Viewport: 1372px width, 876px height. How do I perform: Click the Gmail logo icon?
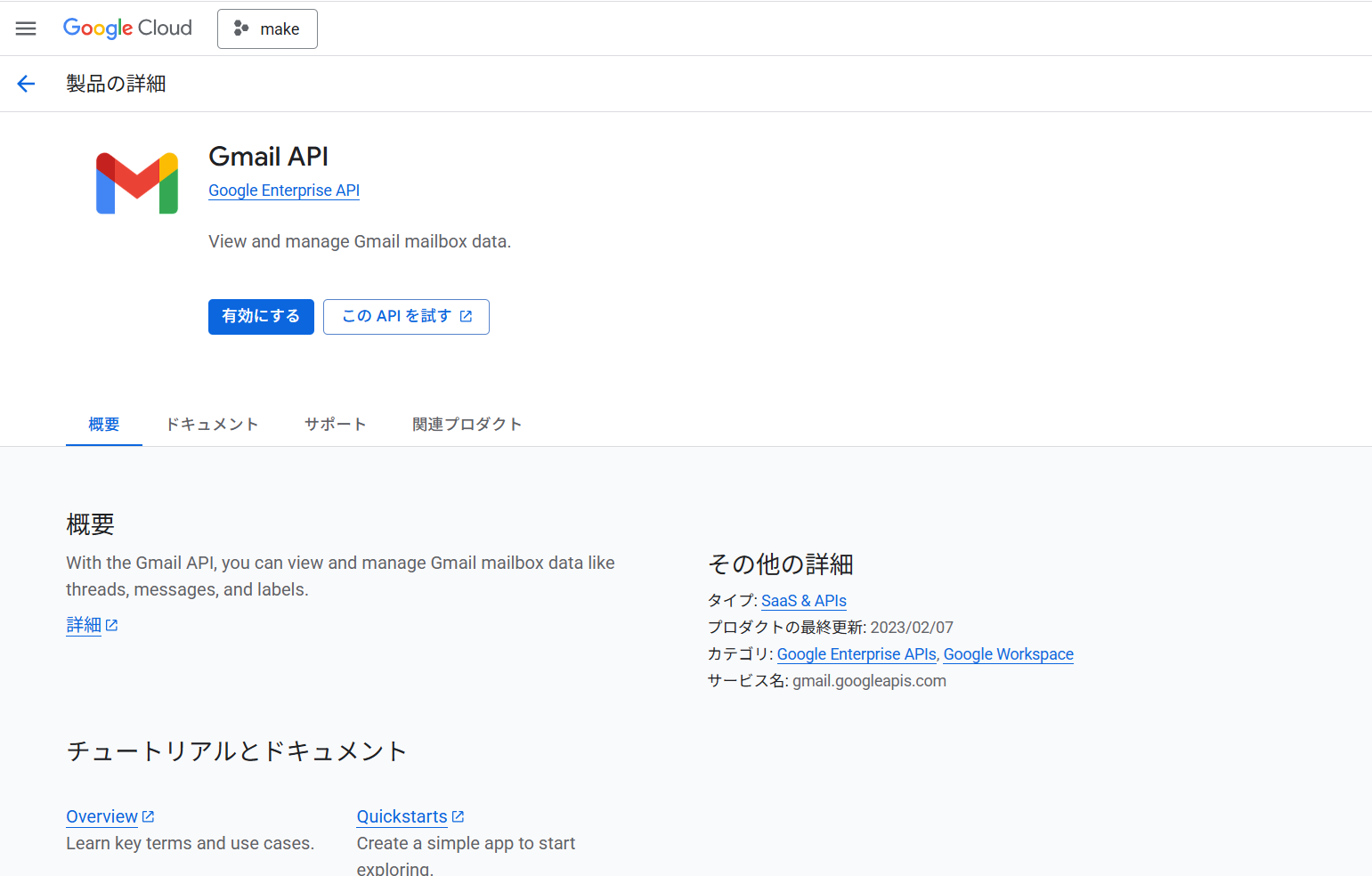tap(137, 183)
